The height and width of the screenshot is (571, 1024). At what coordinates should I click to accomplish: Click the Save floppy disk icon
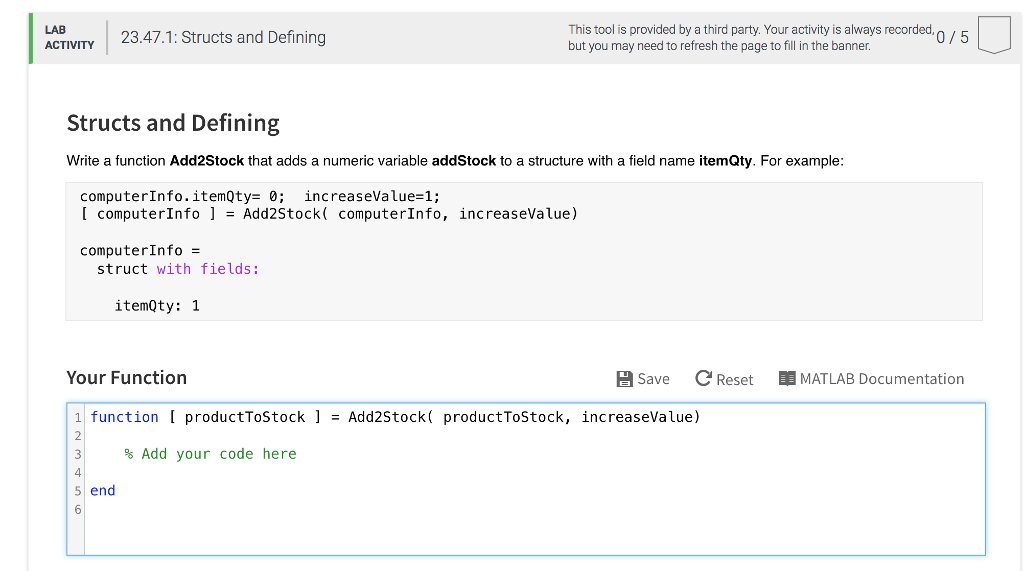click(625, 379)
